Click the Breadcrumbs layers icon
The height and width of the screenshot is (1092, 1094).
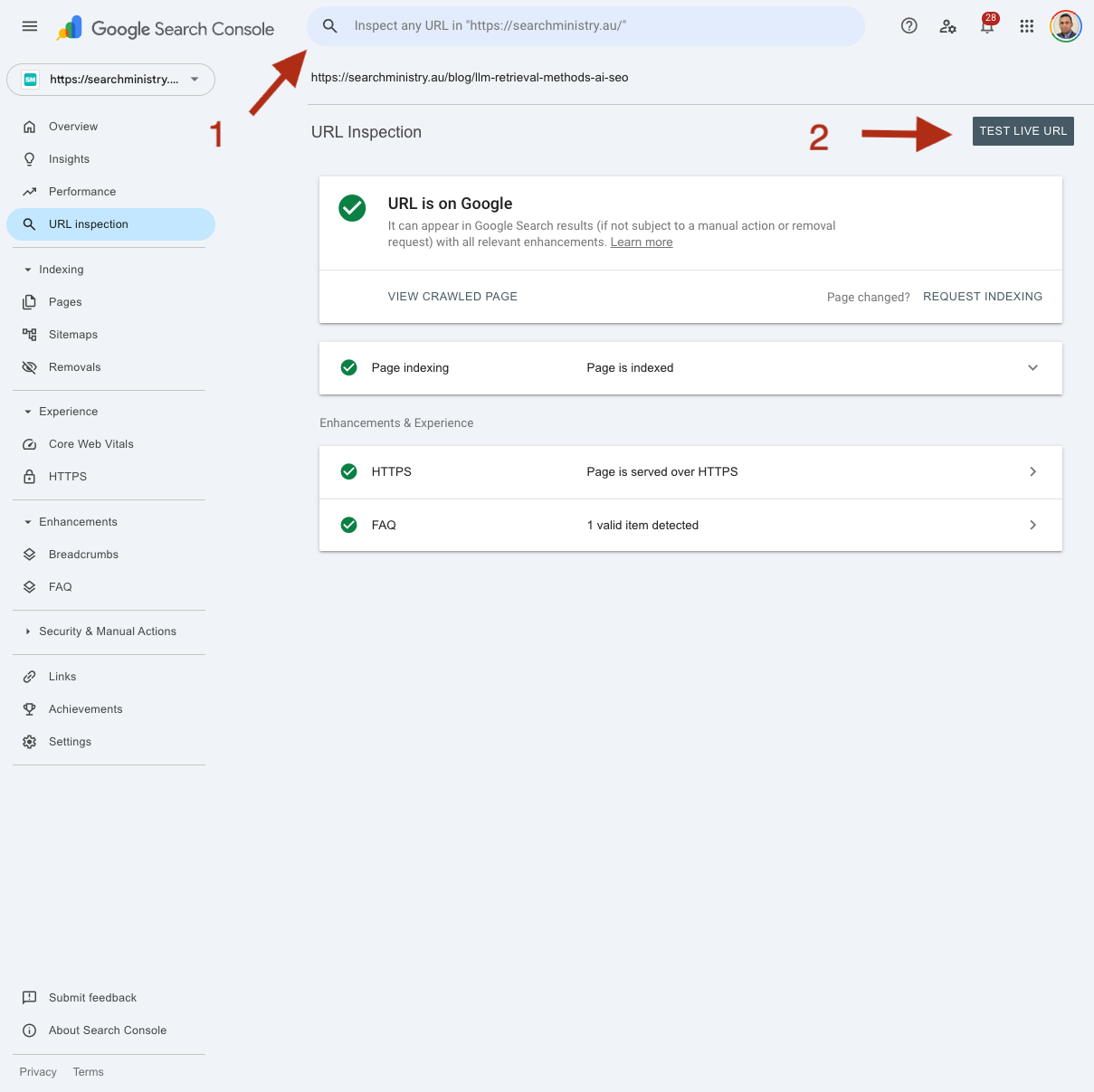pyautogui.click(x=30, y=555)
